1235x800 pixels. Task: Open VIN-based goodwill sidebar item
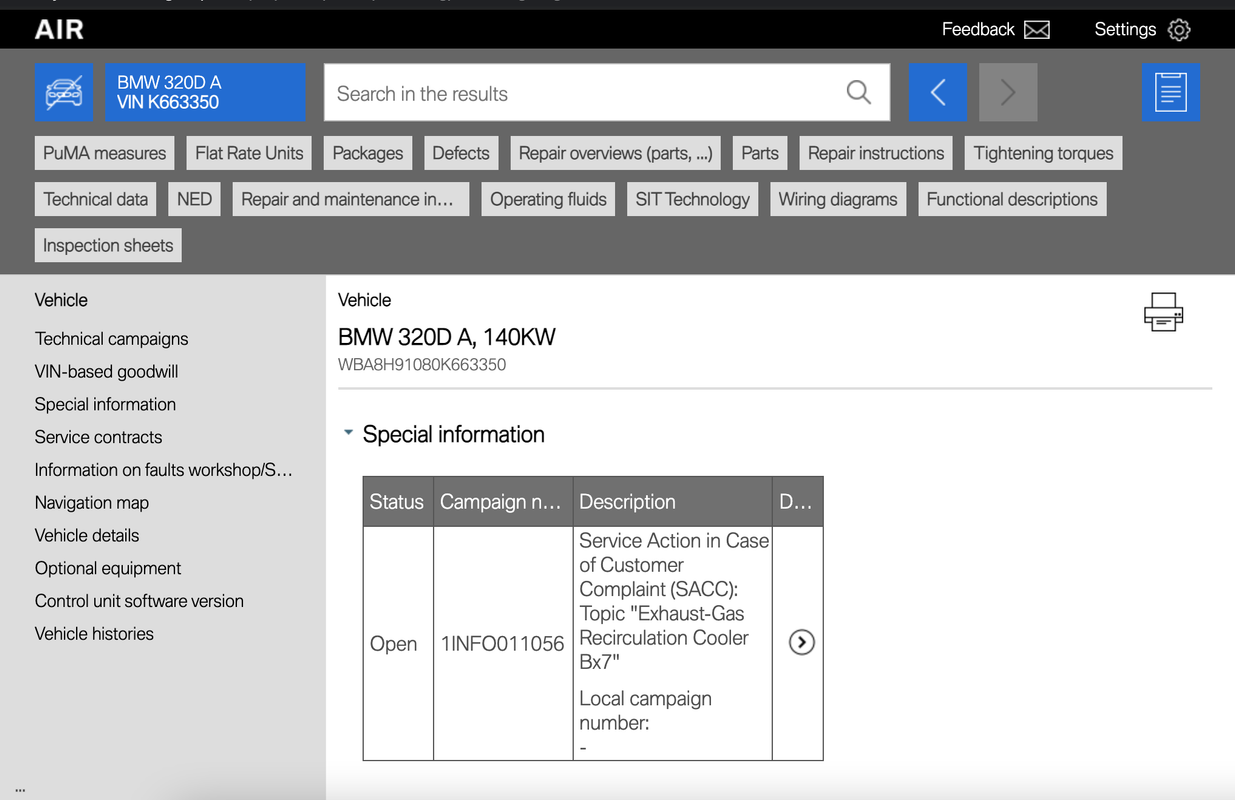106,372
